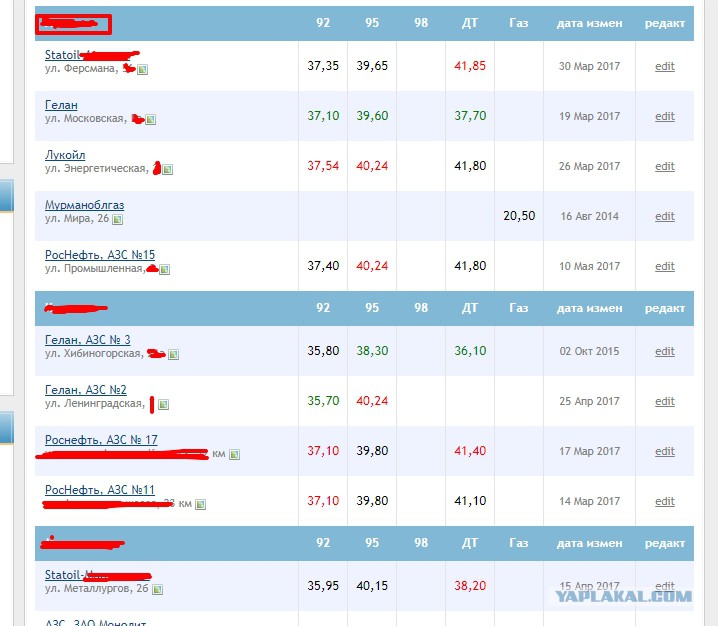
Task: Open map icon in РосНефть АЗС №11 row
Action: tap(200, 504)
